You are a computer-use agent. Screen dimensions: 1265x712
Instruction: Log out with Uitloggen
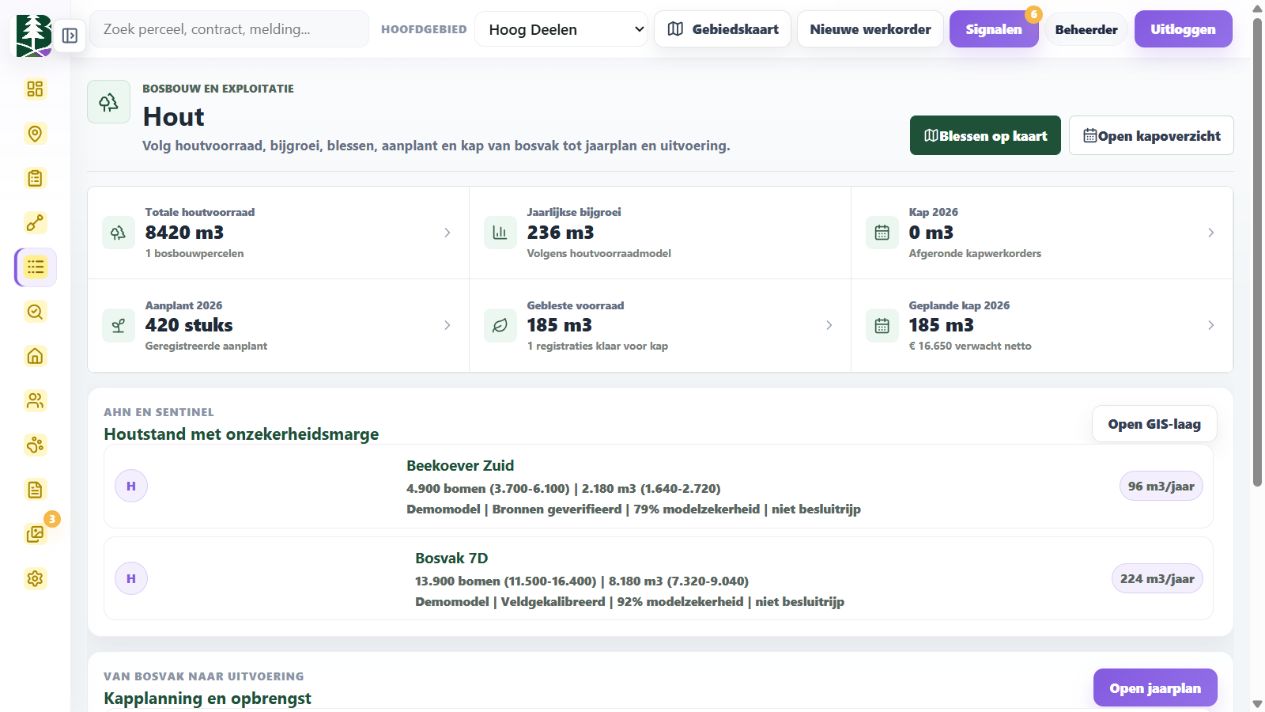pyautogui.click(x=1183, y=29)
